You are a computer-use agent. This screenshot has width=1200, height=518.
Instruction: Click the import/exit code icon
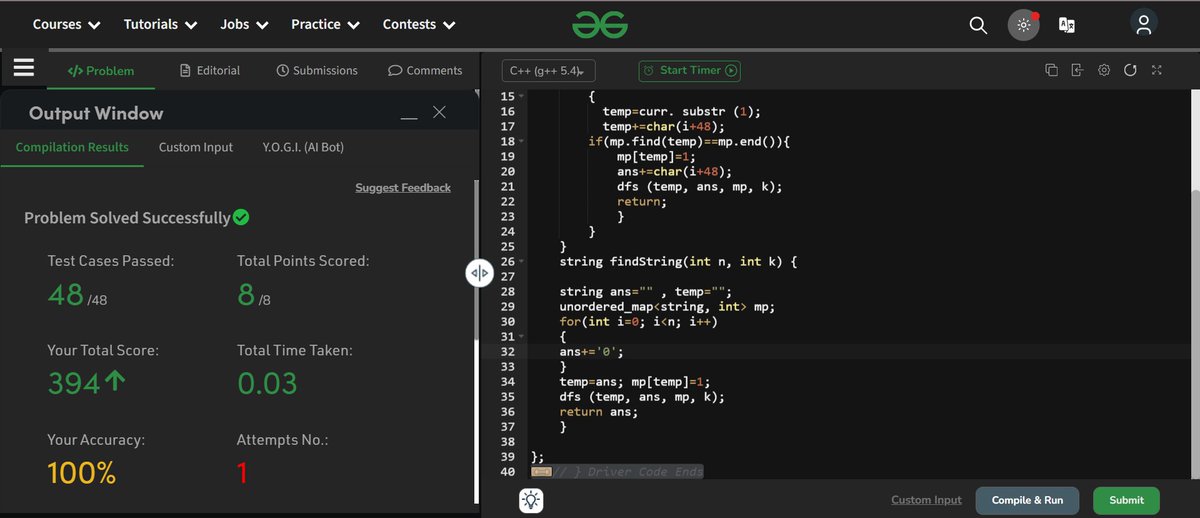tap(1077, 70)
